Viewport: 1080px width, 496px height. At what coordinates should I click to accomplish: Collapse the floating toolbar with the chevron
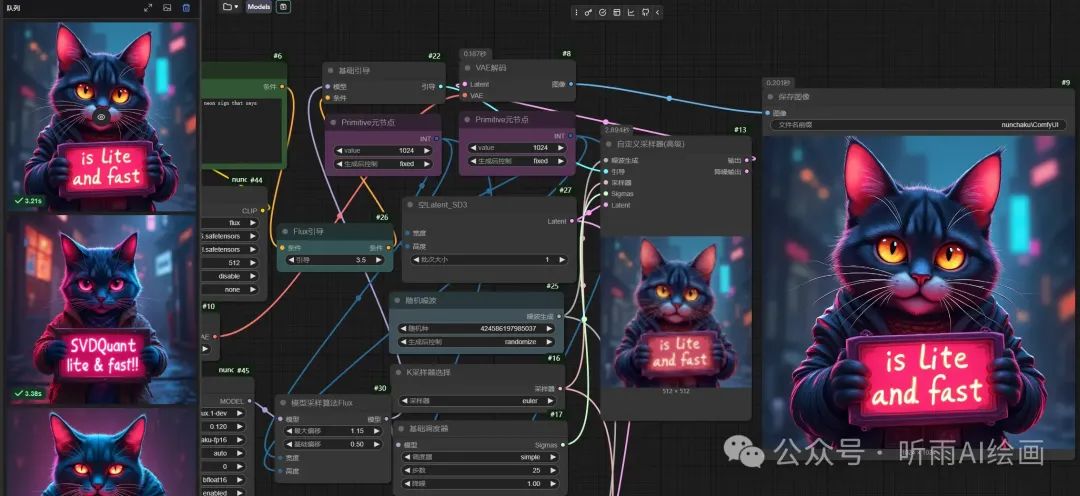point(657,12)
